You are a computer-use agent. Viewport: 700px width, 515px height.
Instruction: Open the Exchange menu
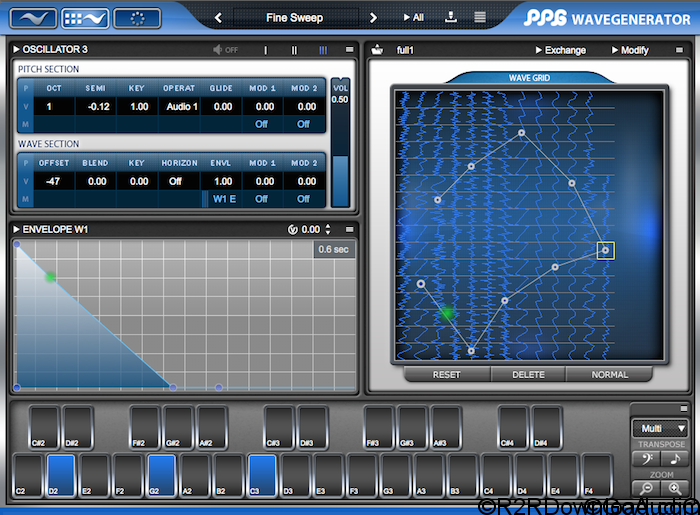coord(561,50)
